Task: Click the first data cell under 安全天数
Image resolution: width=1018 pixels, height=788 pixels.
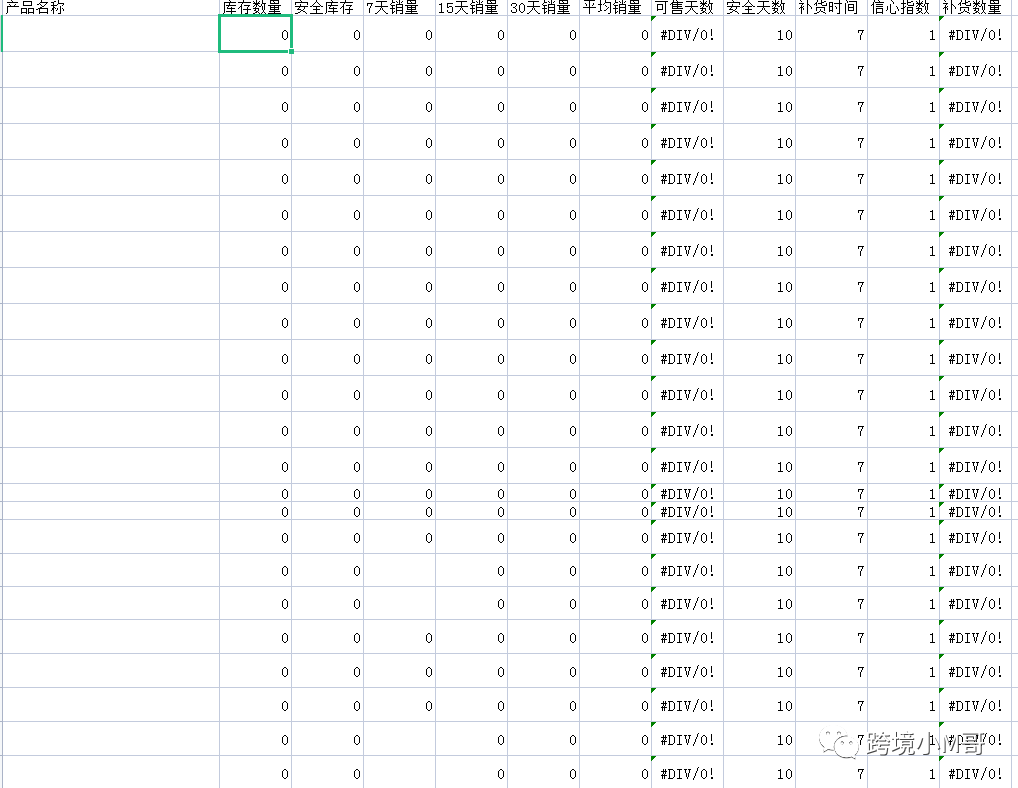Action: coord(759,35)
